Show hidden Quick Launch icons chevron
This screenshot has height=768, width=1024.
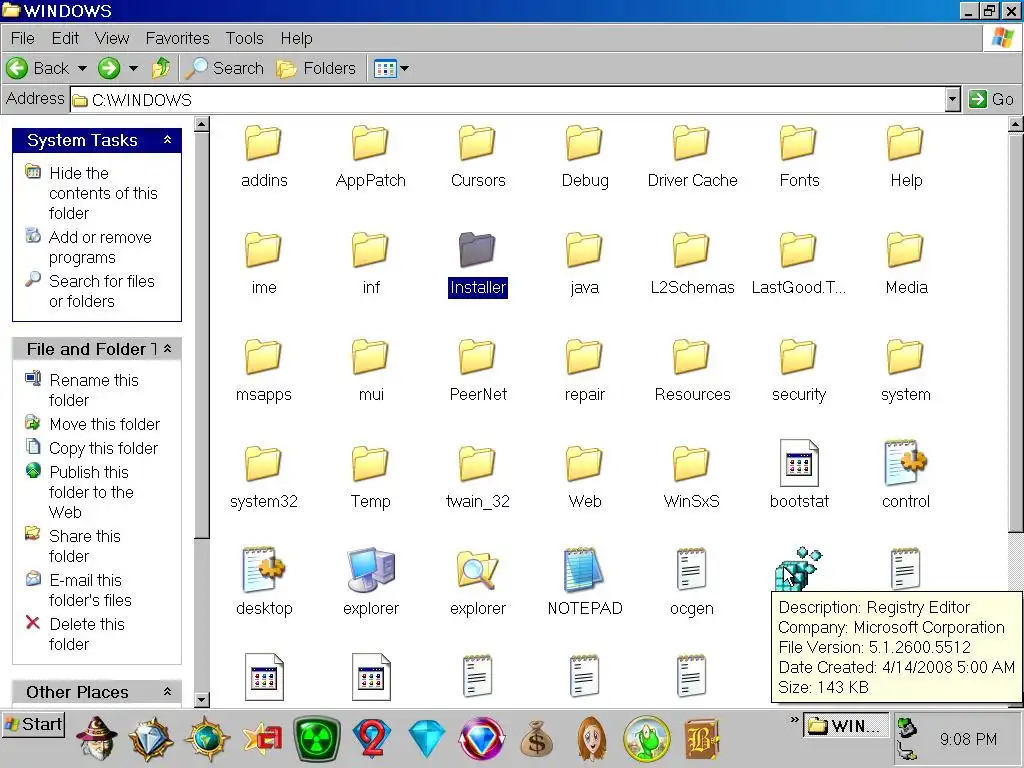[x=794, y=720]
